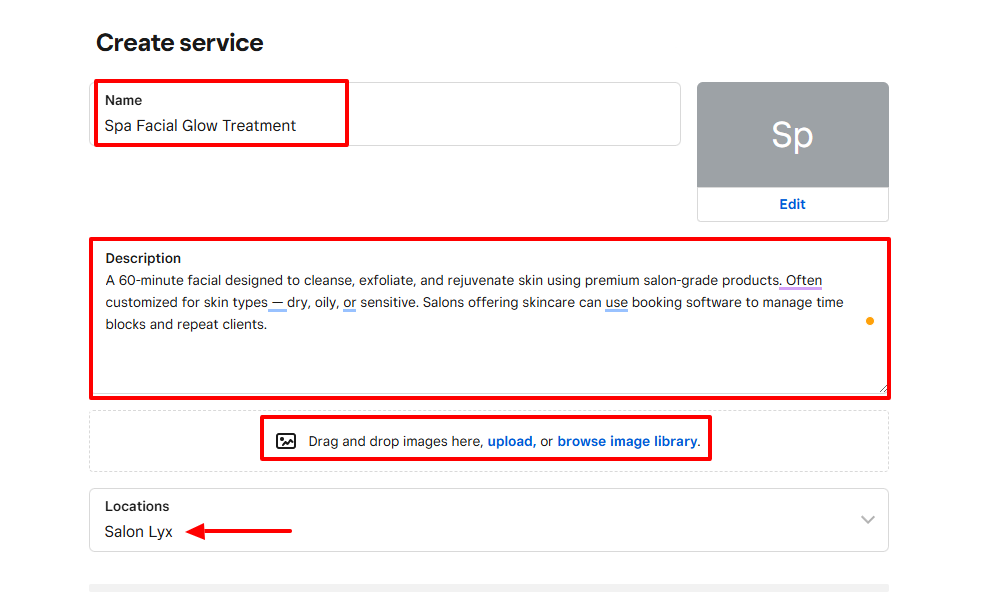982x592 pixels.
Task: Click the Locations label
Action: (137, 507)
